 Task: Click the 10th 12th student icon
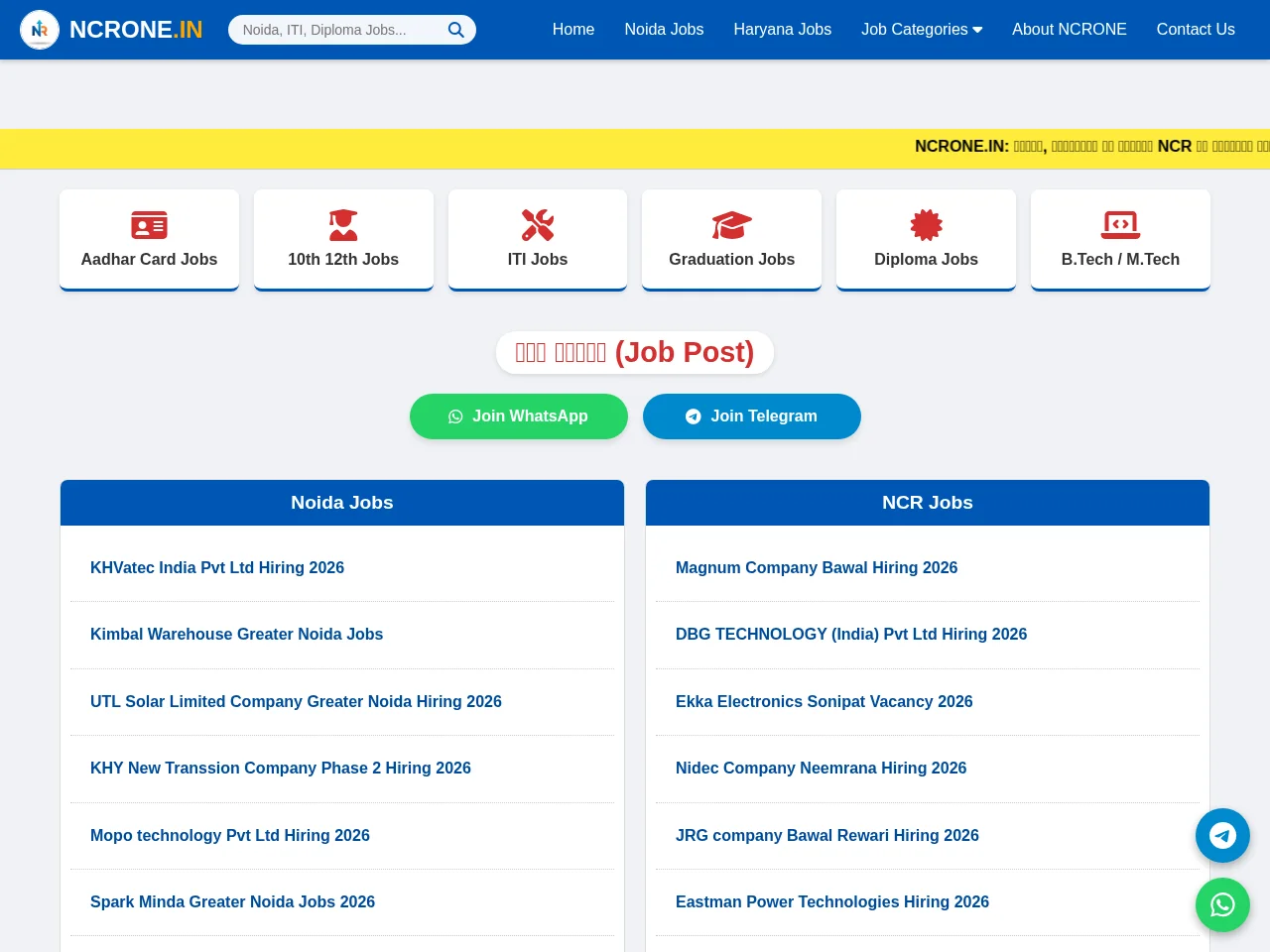coord(343,225)
